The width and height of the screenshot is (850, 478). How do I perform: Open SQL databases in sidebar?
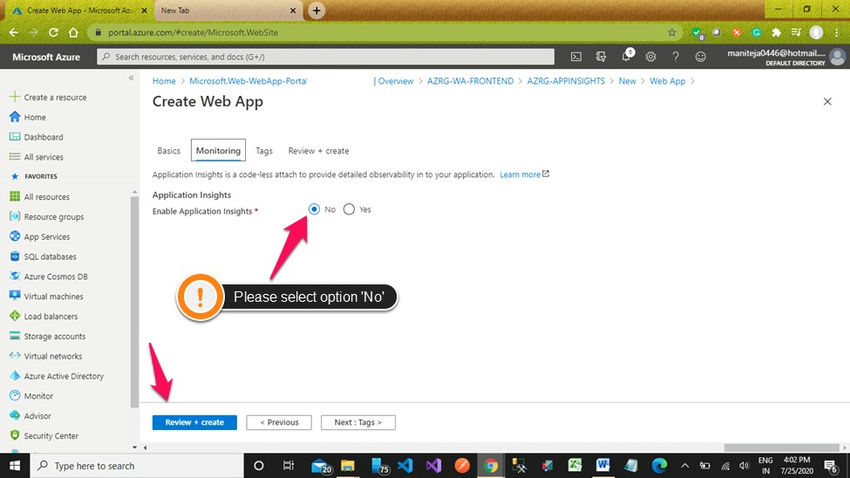pos(50,256)
